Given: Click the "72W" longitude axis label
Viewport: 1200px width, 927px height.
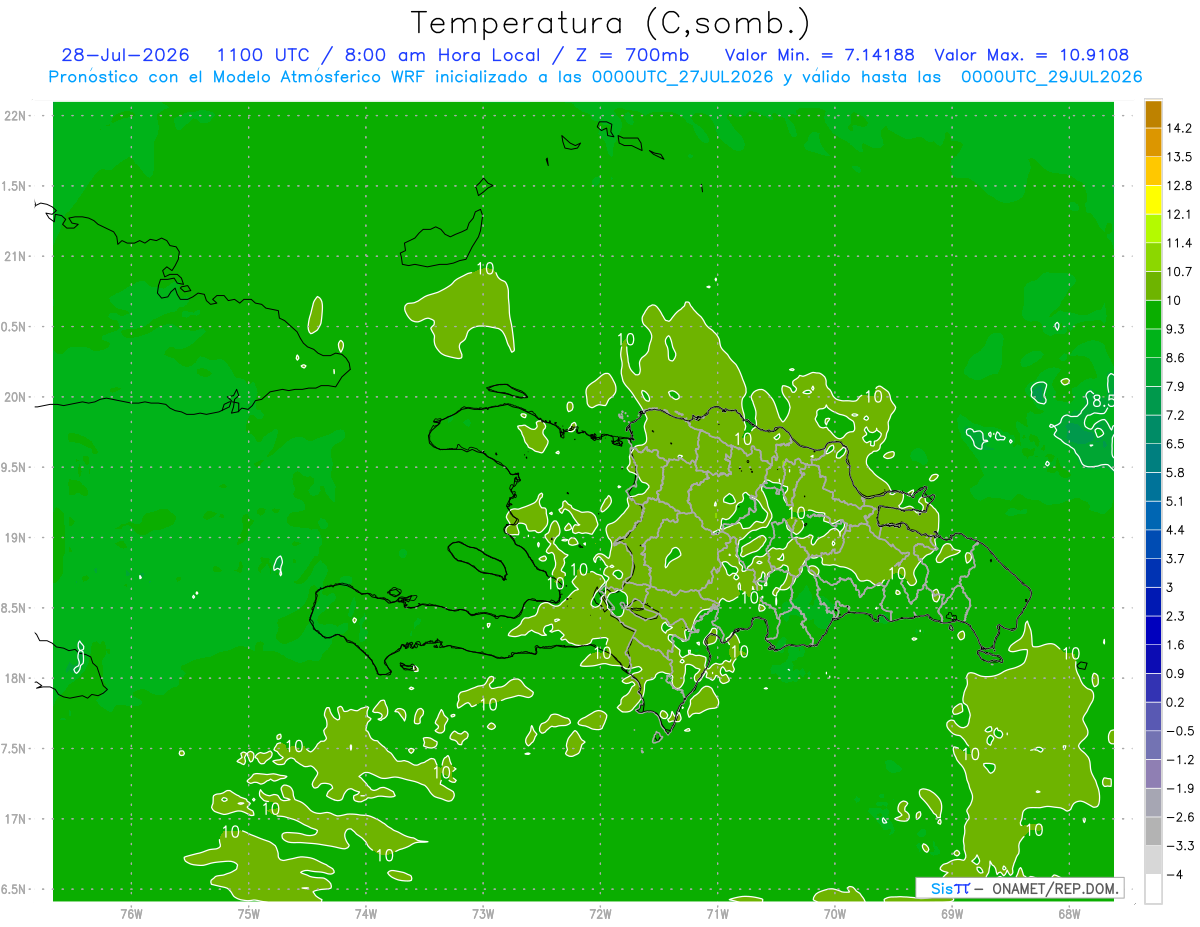Looking at the screenshot, I should 600,913.
